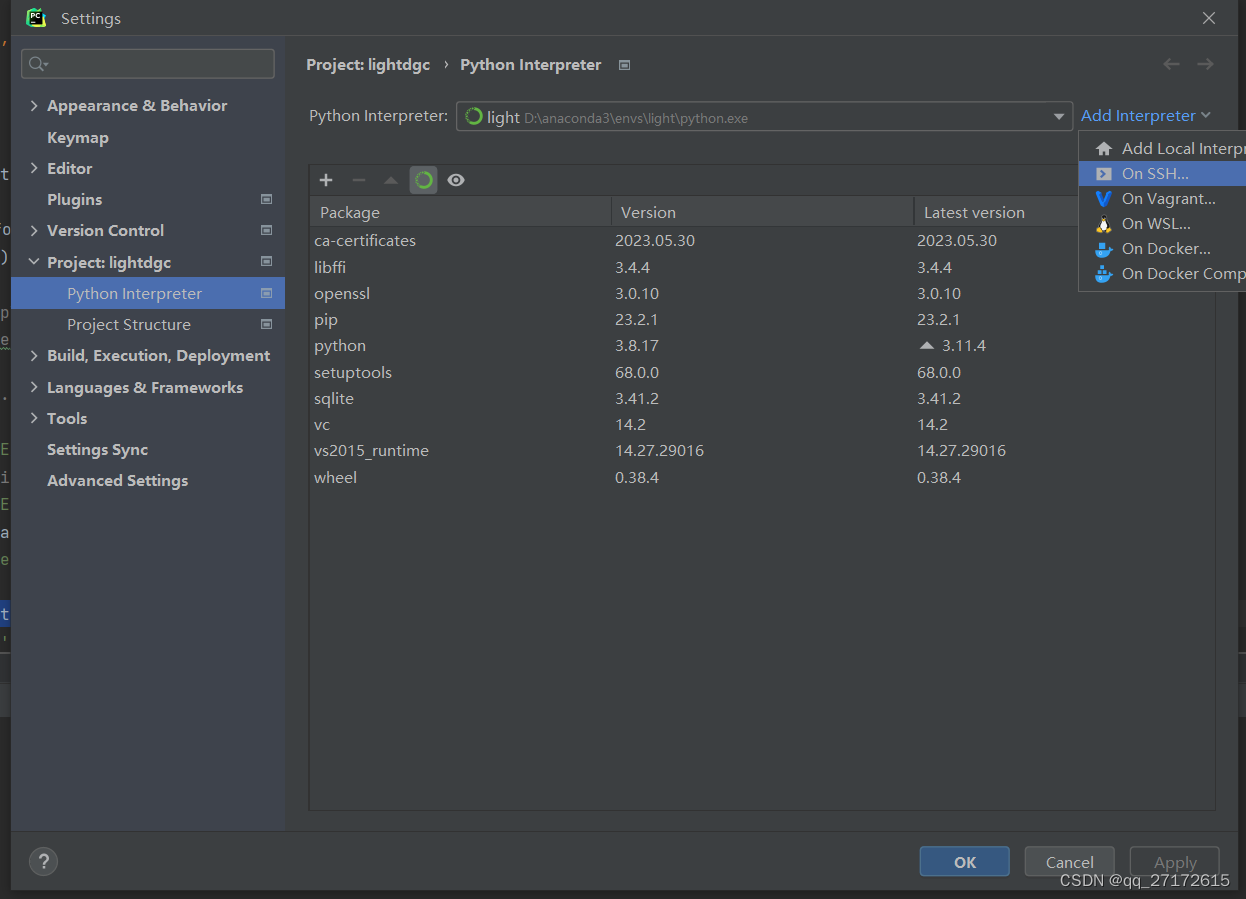Select Add Local Interpreter menu entry
The height and width of the screenshot is (899, 1246).
pyautogui.click(x=1163, y=148)
